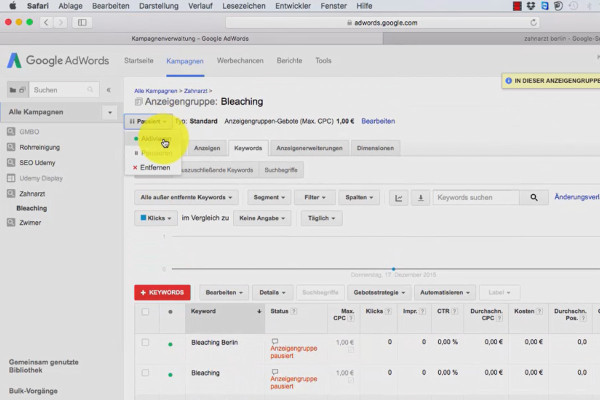Click the Zahnarzt breadcrumb link
Image resolution: width=600 pixels, height=400 pixels.
(196, 91)
